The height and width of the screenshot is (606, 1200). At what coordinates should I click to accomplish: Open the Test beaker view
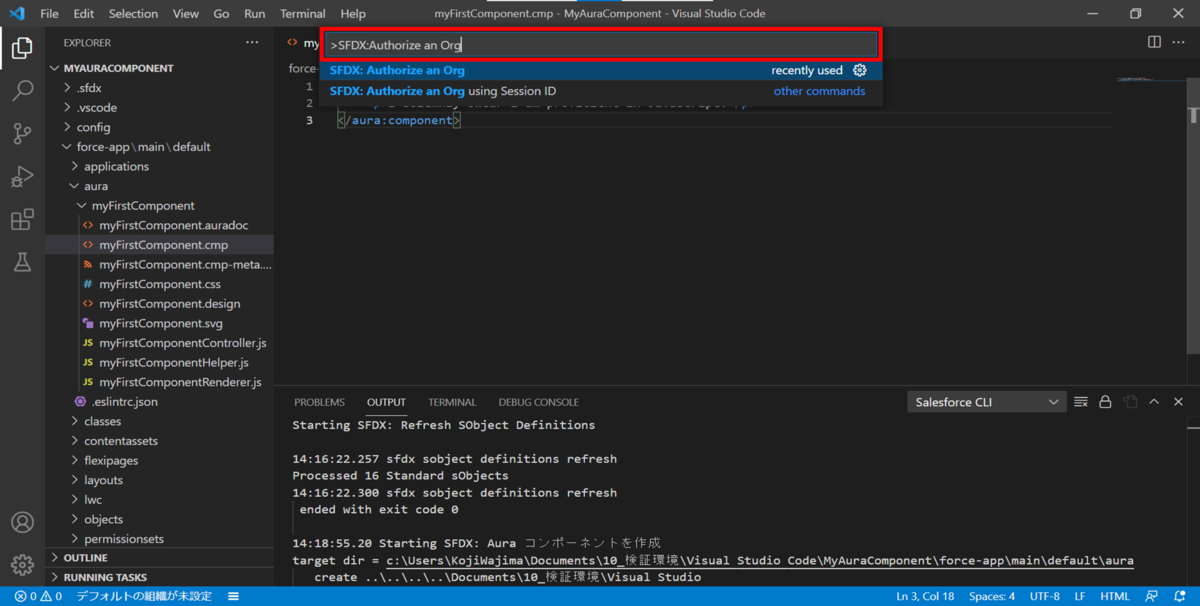22,263
